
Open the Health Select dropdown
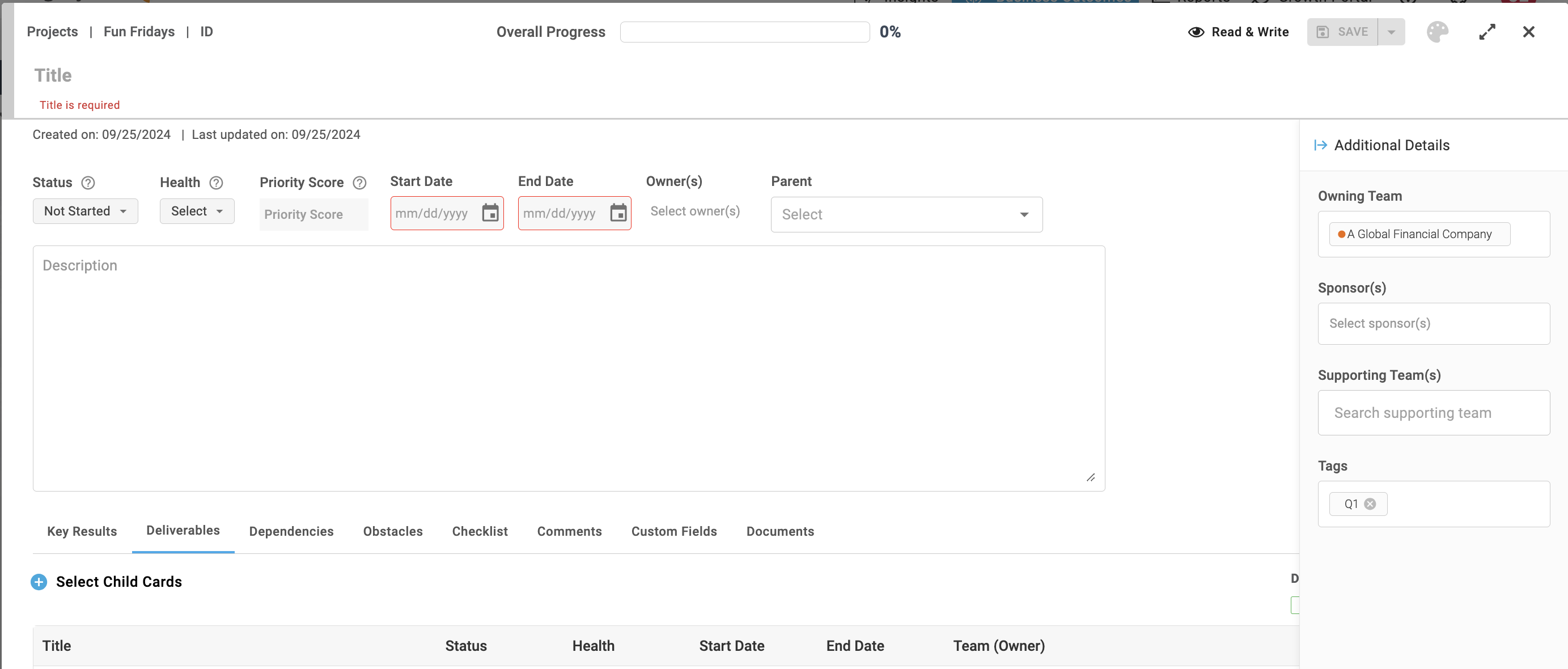click(x=197, y=211)
